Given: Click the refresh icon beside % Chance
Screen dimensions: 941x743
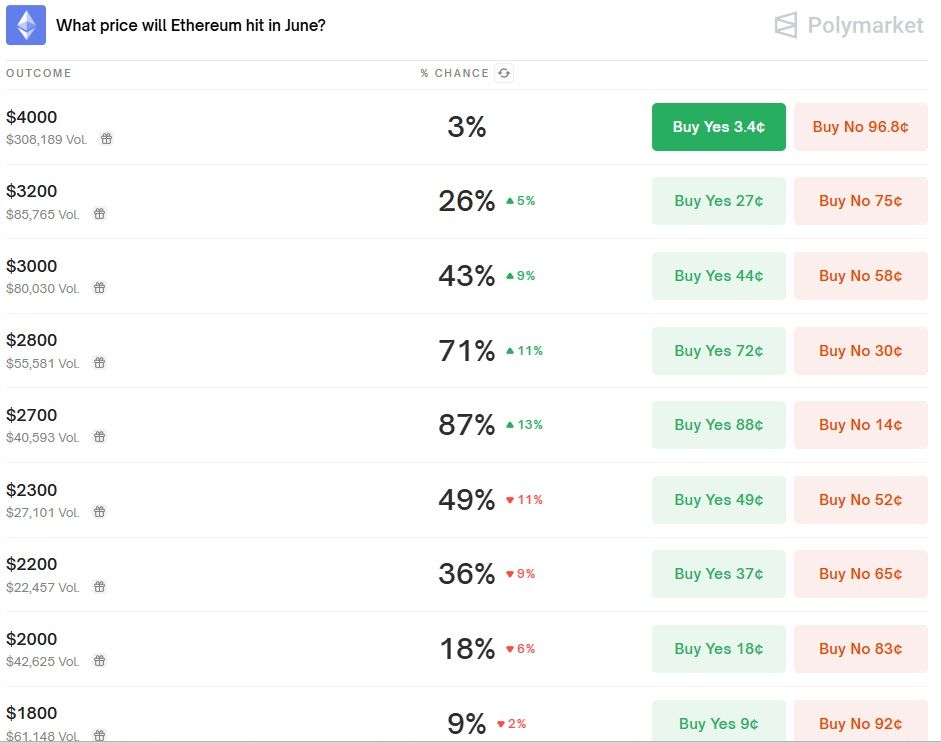Looking at the screenshot, I should tap(504, 73).
